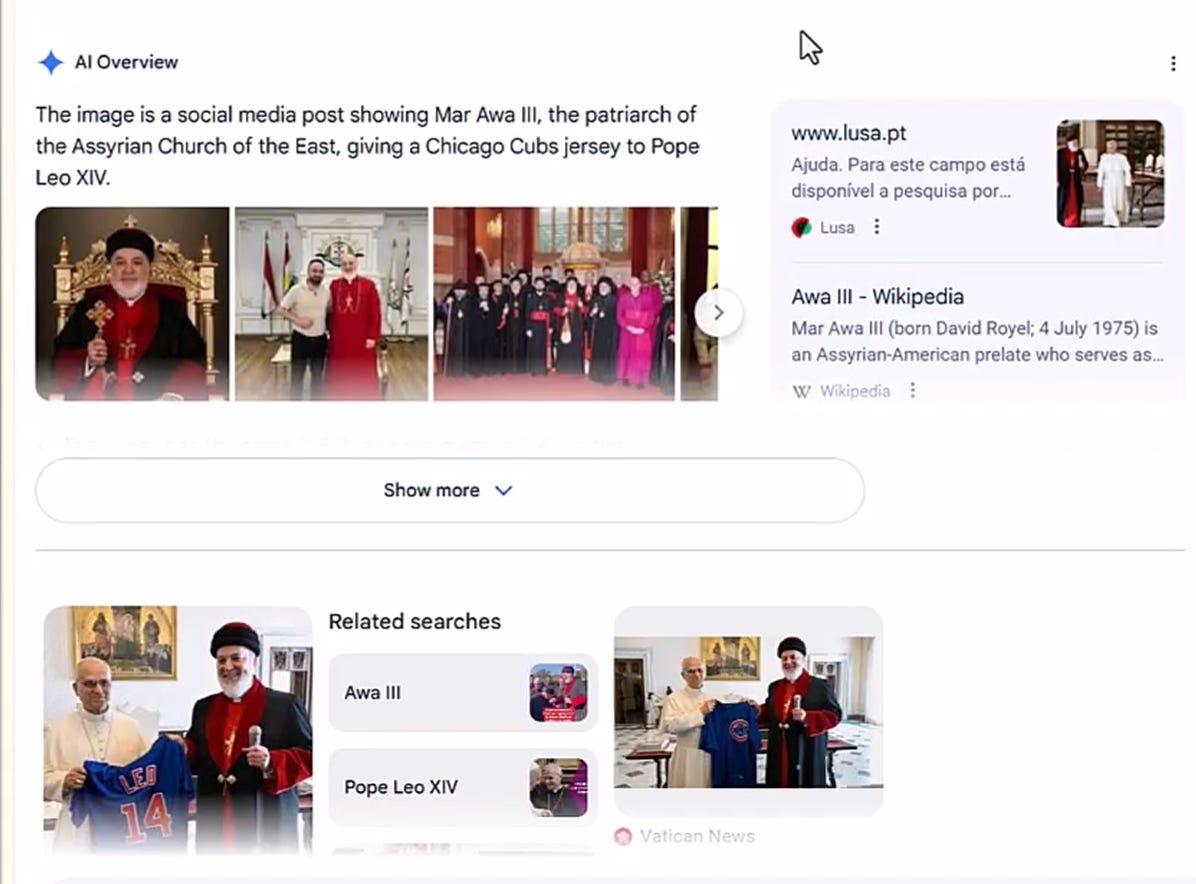Open the three-dot menu next to Lusa
1196x884 pixels.
876,227
